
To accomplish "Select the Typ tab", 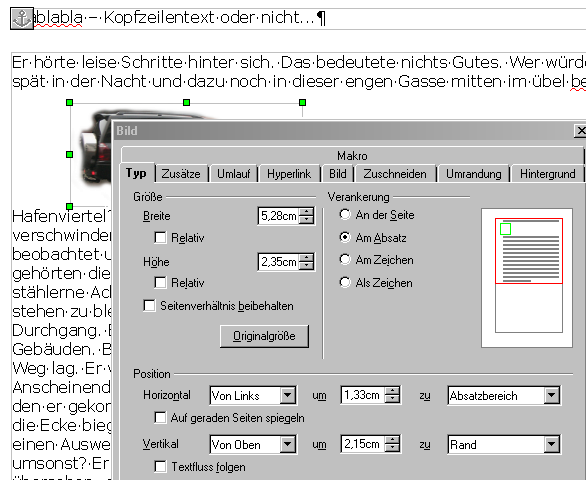I will 136,173.
